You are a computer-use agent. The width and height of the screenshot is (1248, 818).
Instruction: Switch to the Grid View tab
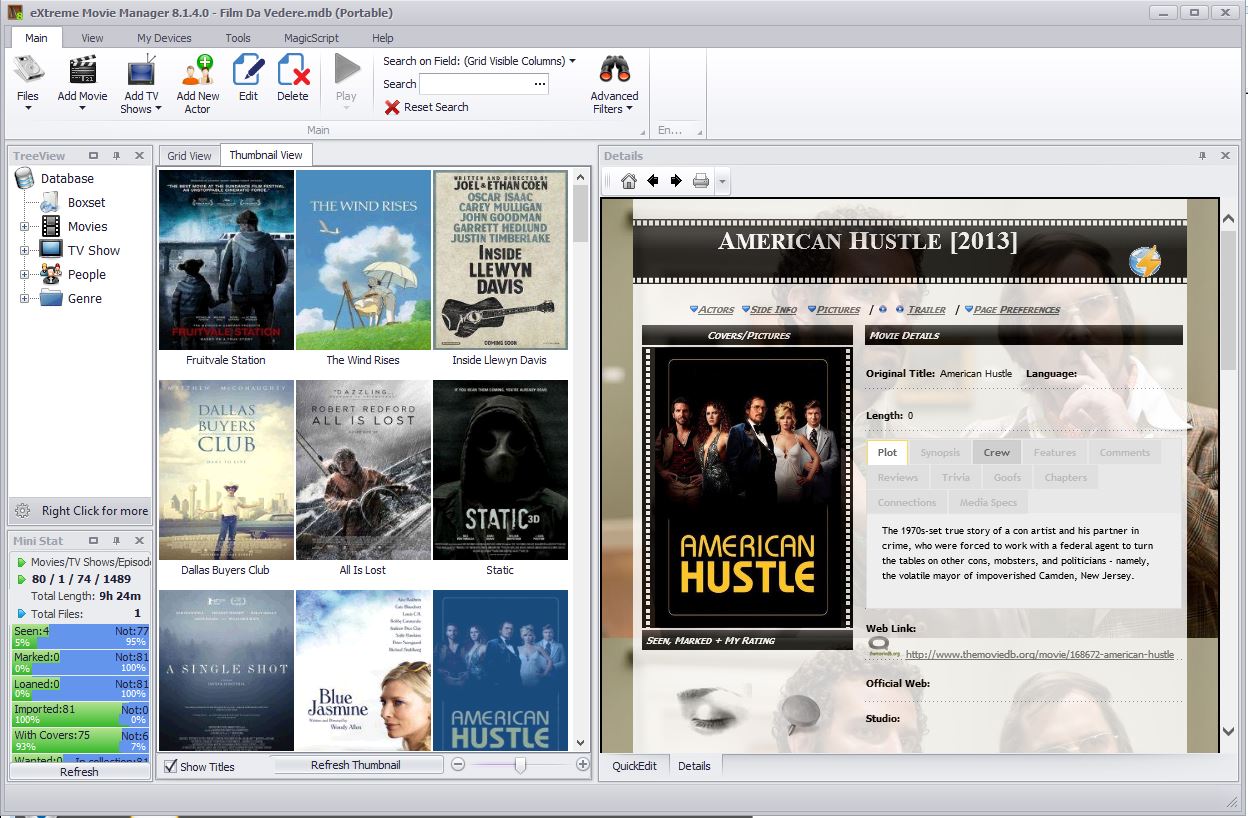189,156
